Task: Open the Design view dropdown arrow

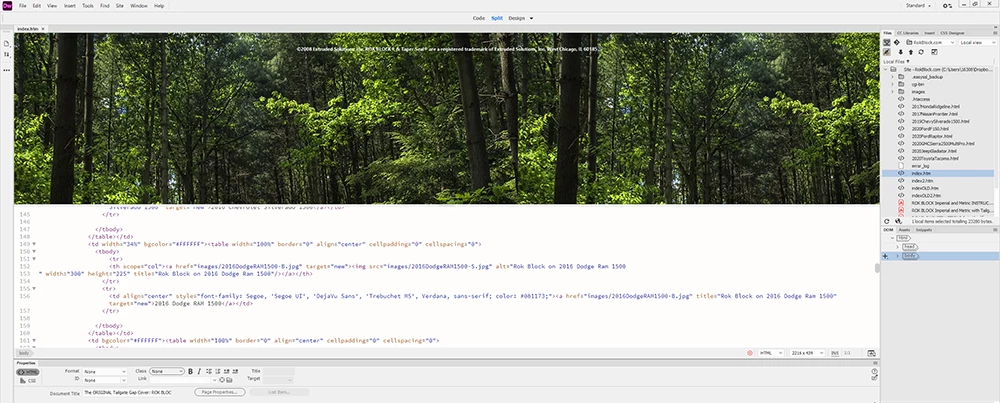Action: pos(531,18)
